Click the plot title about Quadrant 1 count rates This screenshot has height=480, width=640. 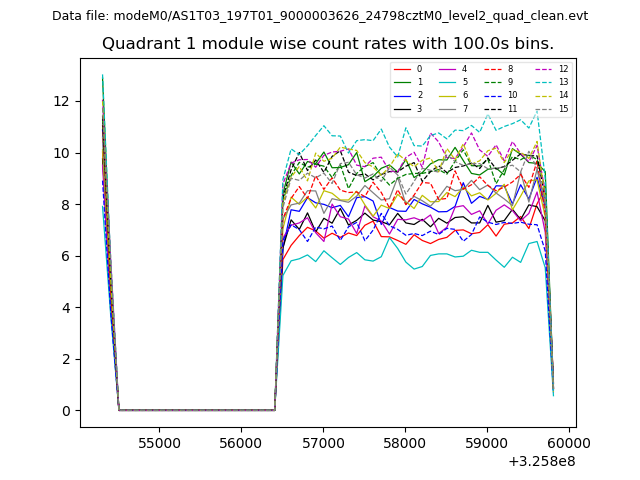[x=327, y=44]
